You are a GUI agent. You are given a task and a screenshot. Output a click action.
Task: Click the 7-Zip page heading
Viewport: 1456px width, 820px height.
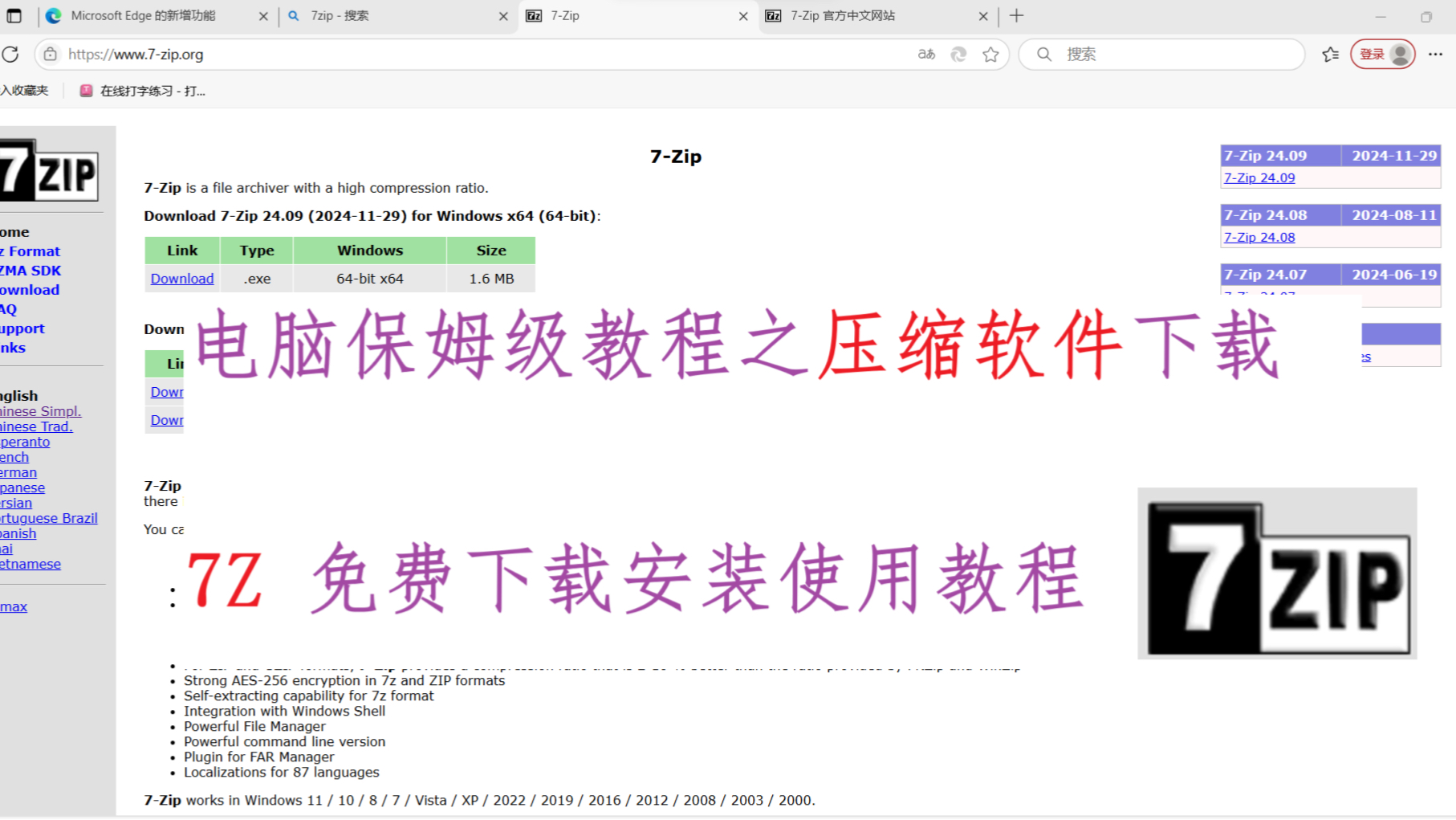(x=676, y=157)
